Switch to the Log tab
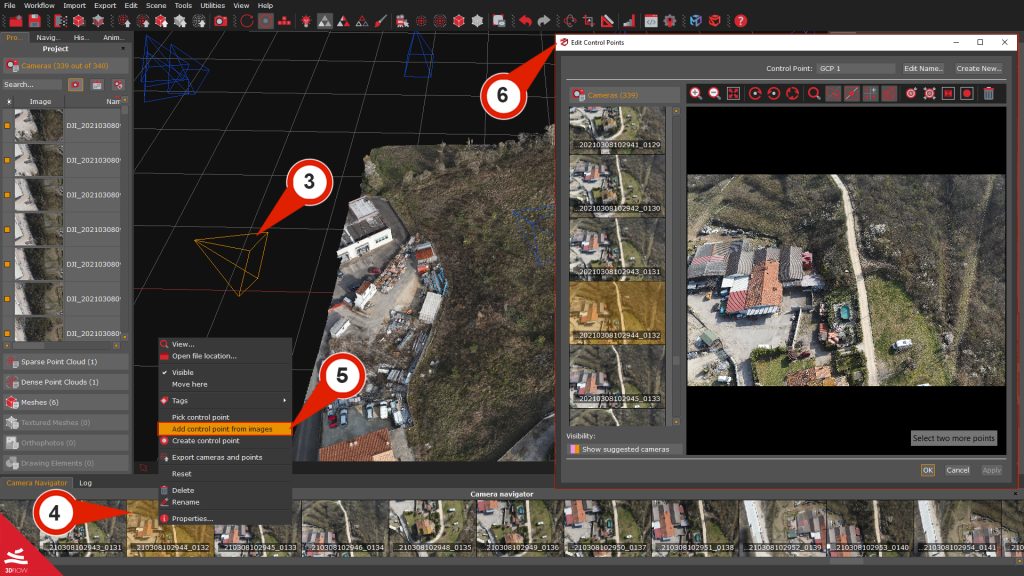The height and width of the screenshot is (576, 1024). click(86, 483)
